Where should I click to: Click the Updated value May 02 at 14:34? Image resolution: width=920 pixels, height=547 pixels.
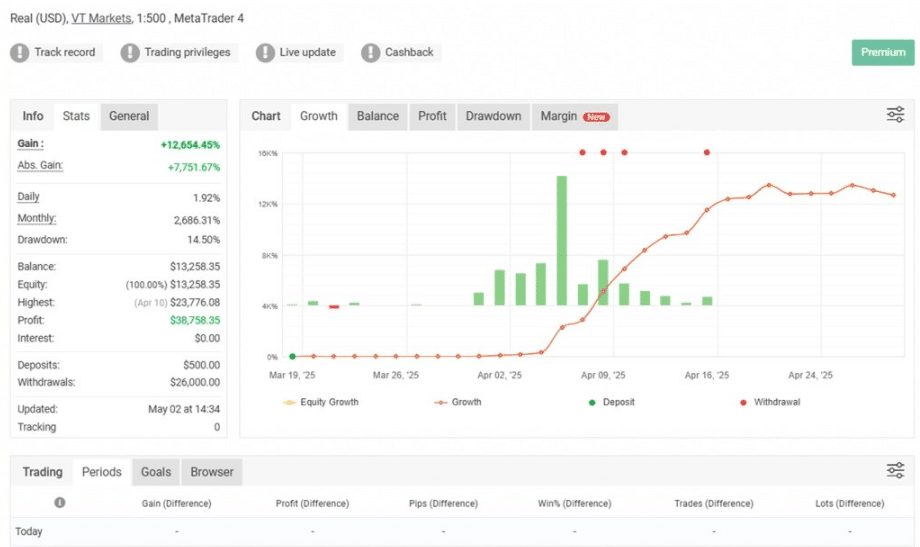pyautogui.click(x=184, y=409)
